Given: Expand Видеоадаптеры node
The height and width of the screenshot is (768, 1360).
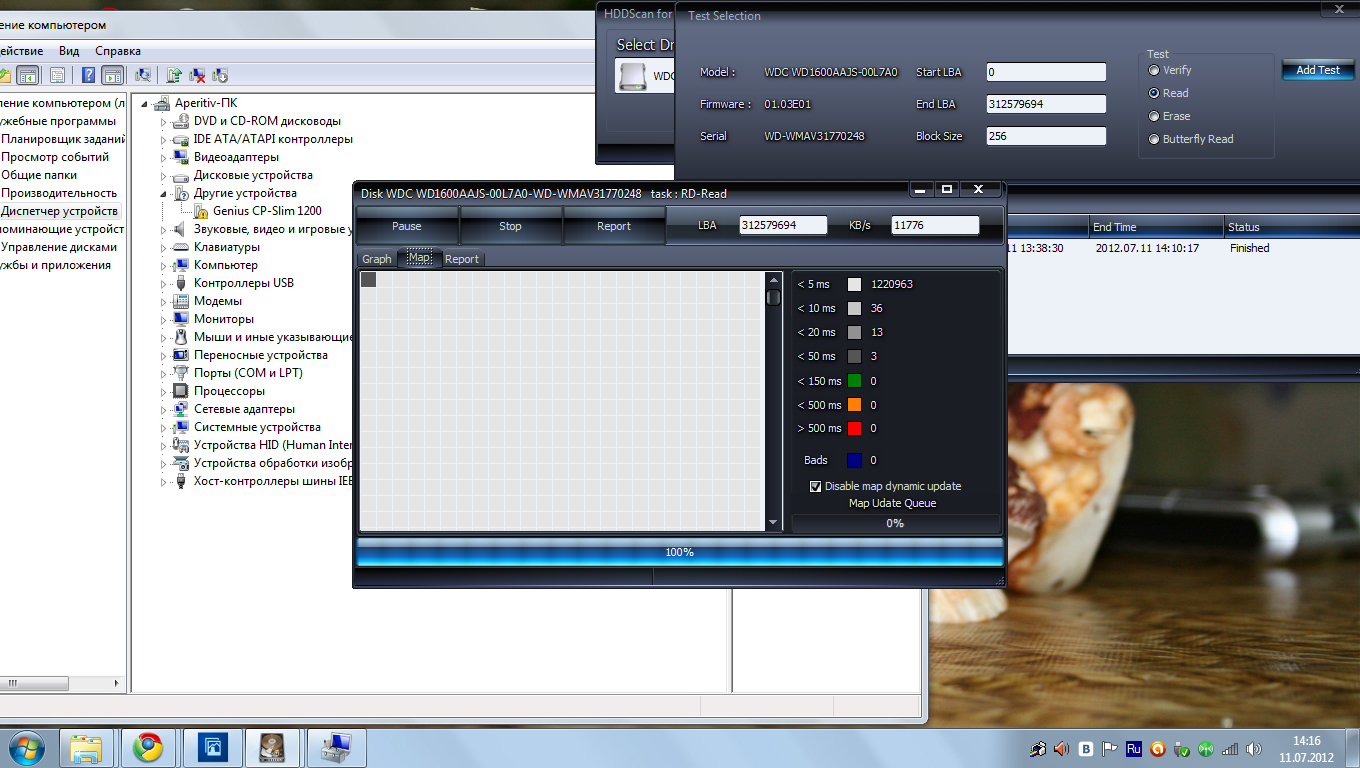Looking at the screenshot, I should click(165, 157).
